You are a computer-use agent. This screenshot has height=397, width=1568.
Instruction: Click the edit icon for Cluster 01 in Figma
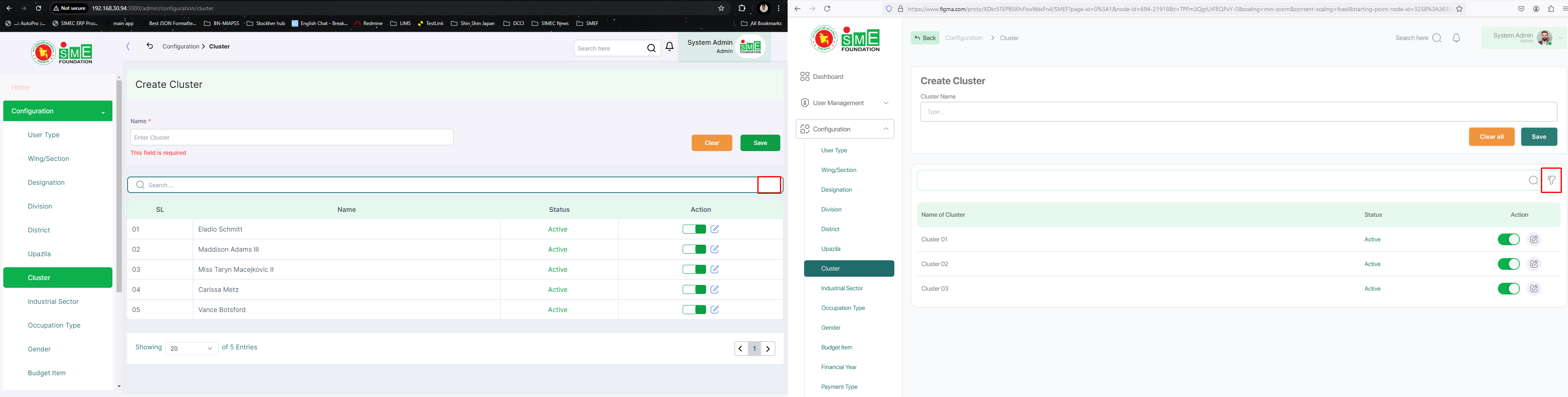point(1534,239)
